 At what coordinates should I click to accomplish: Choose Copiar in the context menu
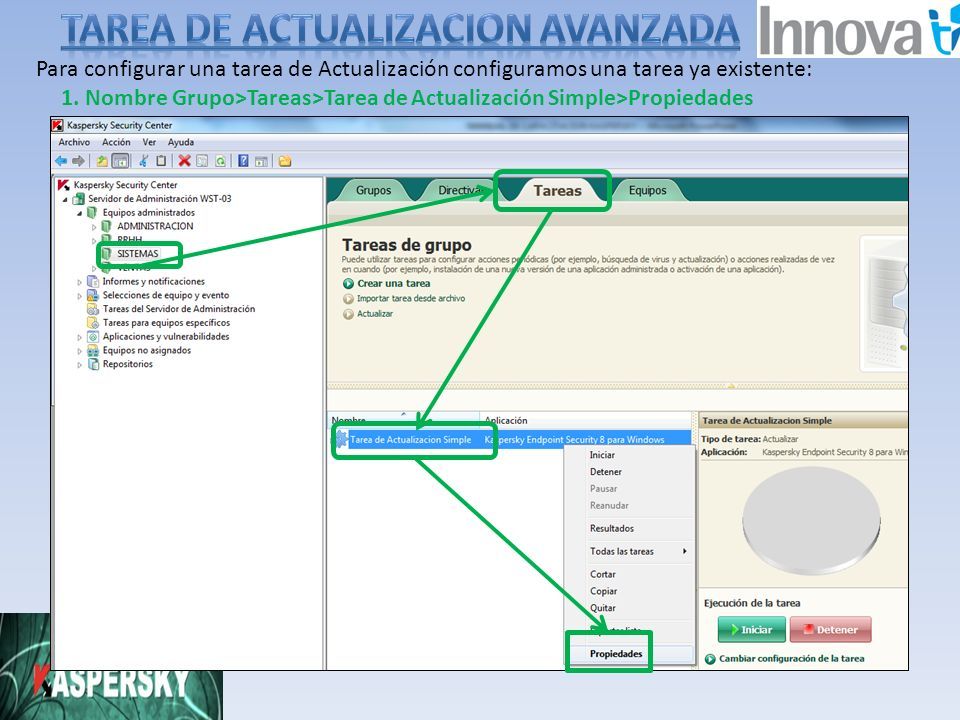[604, 591]
